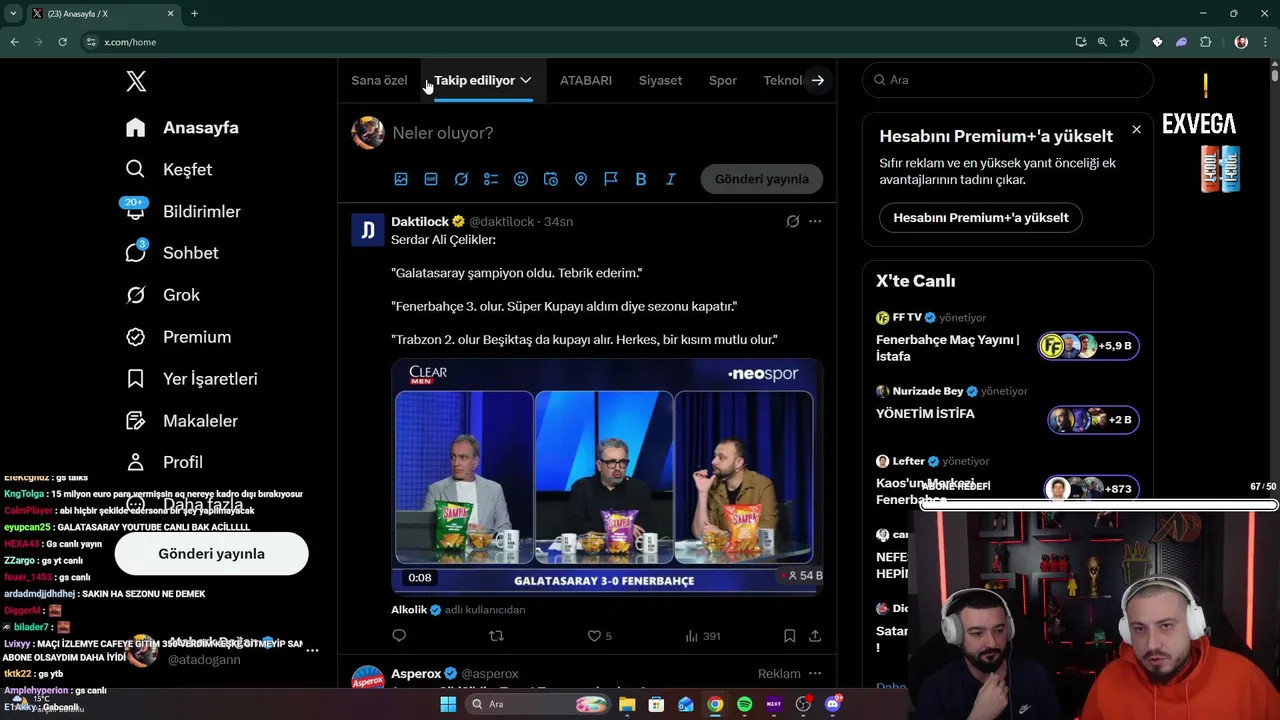Dismiss Premium+ upgrade card
1280x720 pixels.
tap(1136, 130)
